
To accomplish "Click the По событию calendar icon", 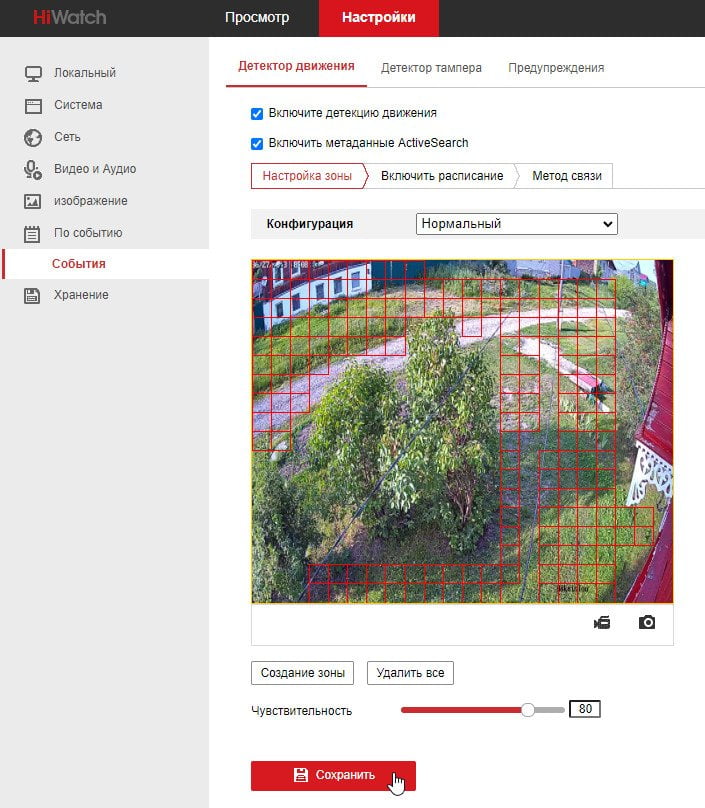I will pyautogui.click(x=32, y=234).
